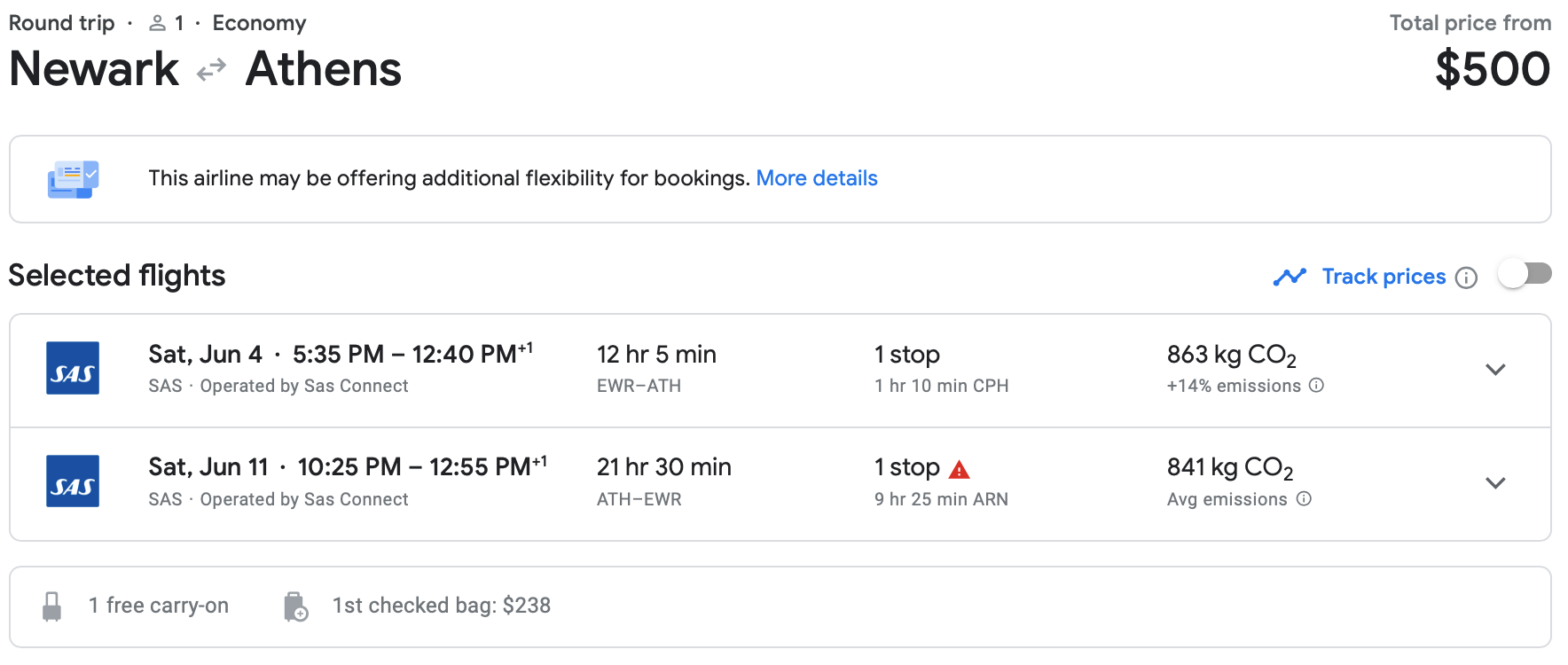The width and height of the screenshot is (1568, 665).
Task: Show +14% emissions info tooltip
Action: pos(1317,386)
